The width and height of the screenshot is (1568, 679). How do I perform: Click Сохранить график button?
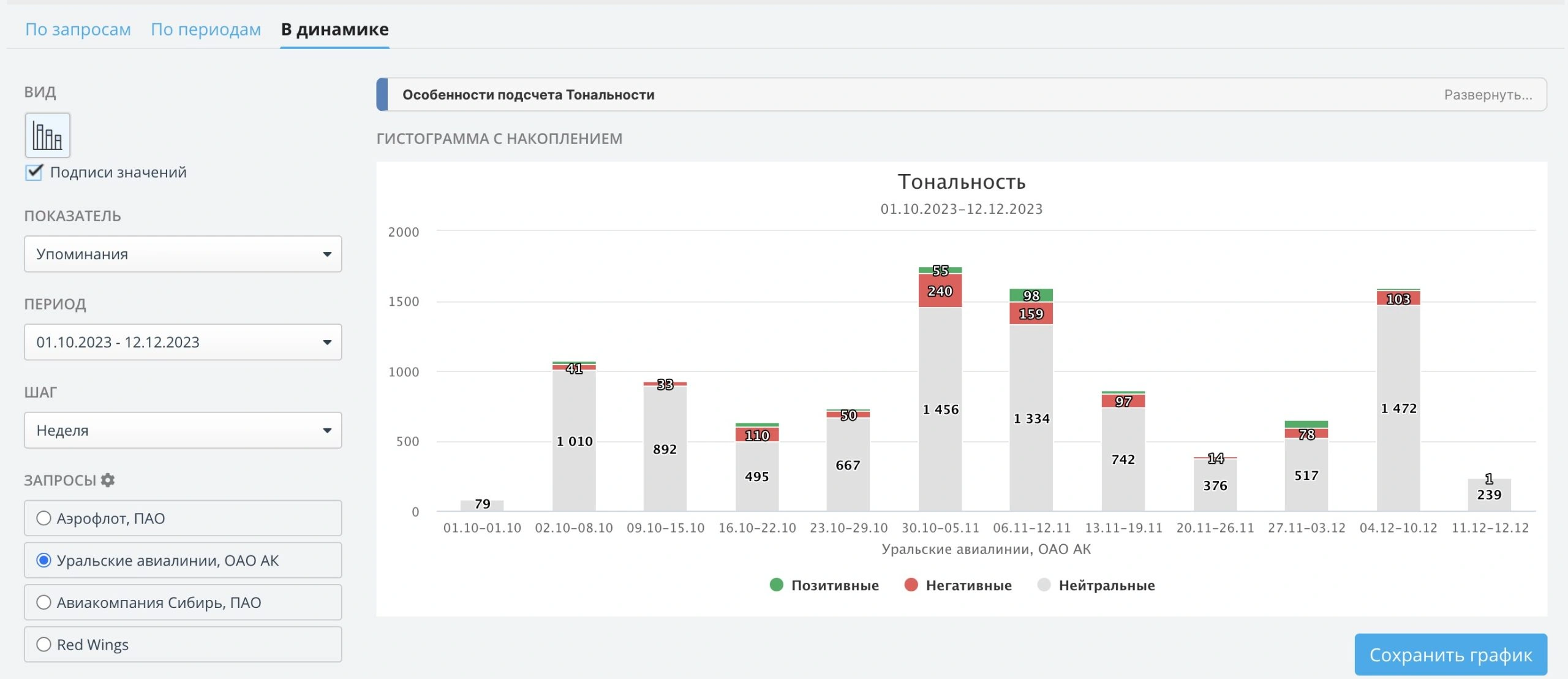(x=1450, y=654)
